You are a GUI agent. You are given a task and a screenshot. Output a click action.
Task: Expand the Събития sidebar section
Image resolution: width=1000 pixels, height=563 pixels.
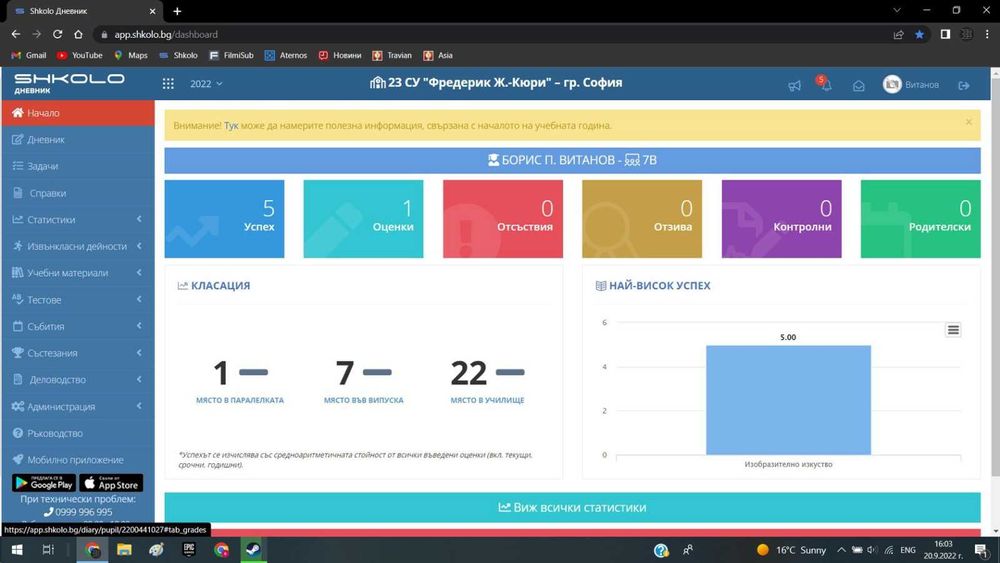(78, 326)
